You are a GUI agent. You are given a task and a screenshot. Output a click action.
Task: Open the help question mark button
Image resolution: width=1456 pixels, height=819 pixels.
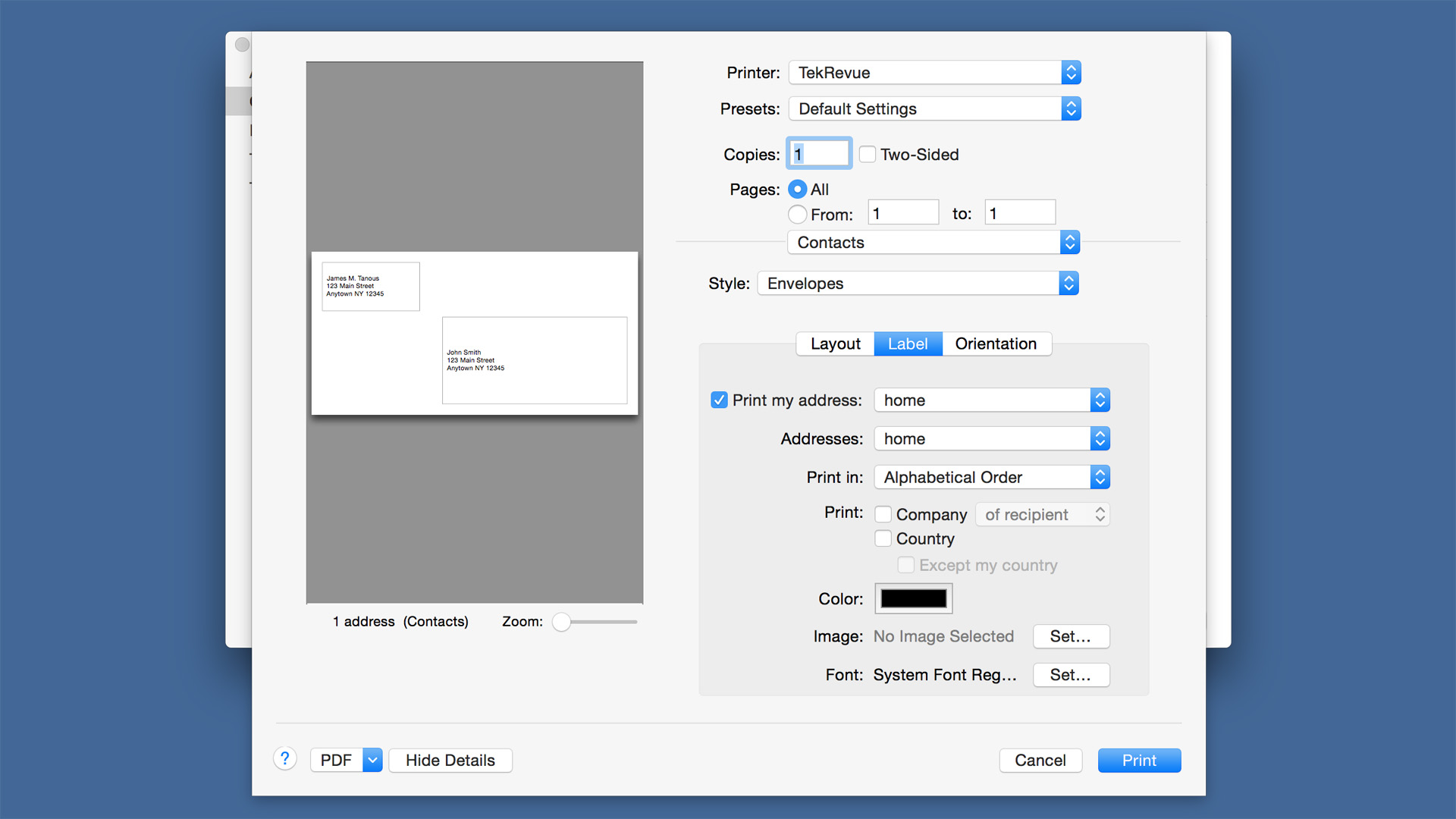point(285,759)
